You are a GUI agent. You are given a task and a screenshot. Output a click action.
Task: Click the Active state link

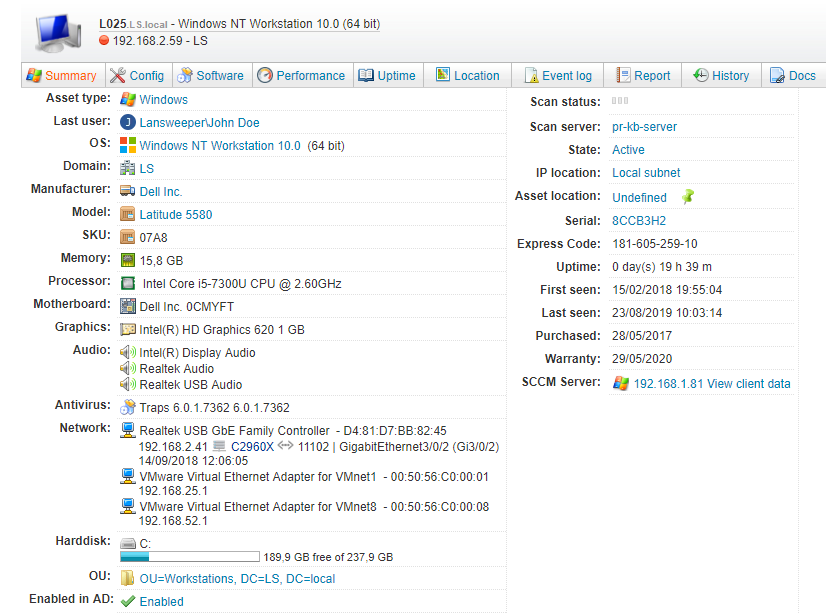[x=628, y=150]
